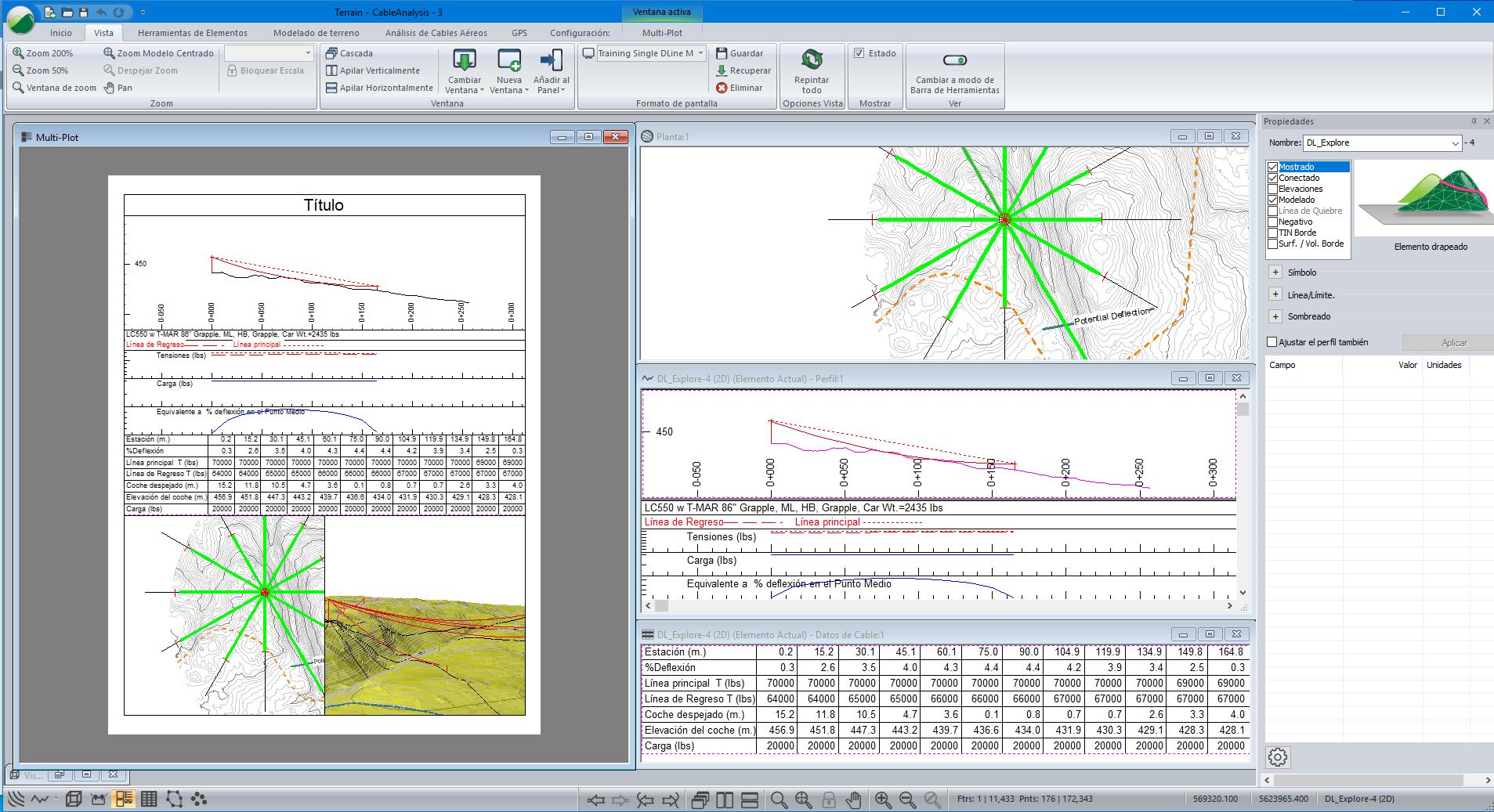1494x812 pixels.
Task: Open the 3D cube view in bottom toolbar
Action: tap(74, 799)
